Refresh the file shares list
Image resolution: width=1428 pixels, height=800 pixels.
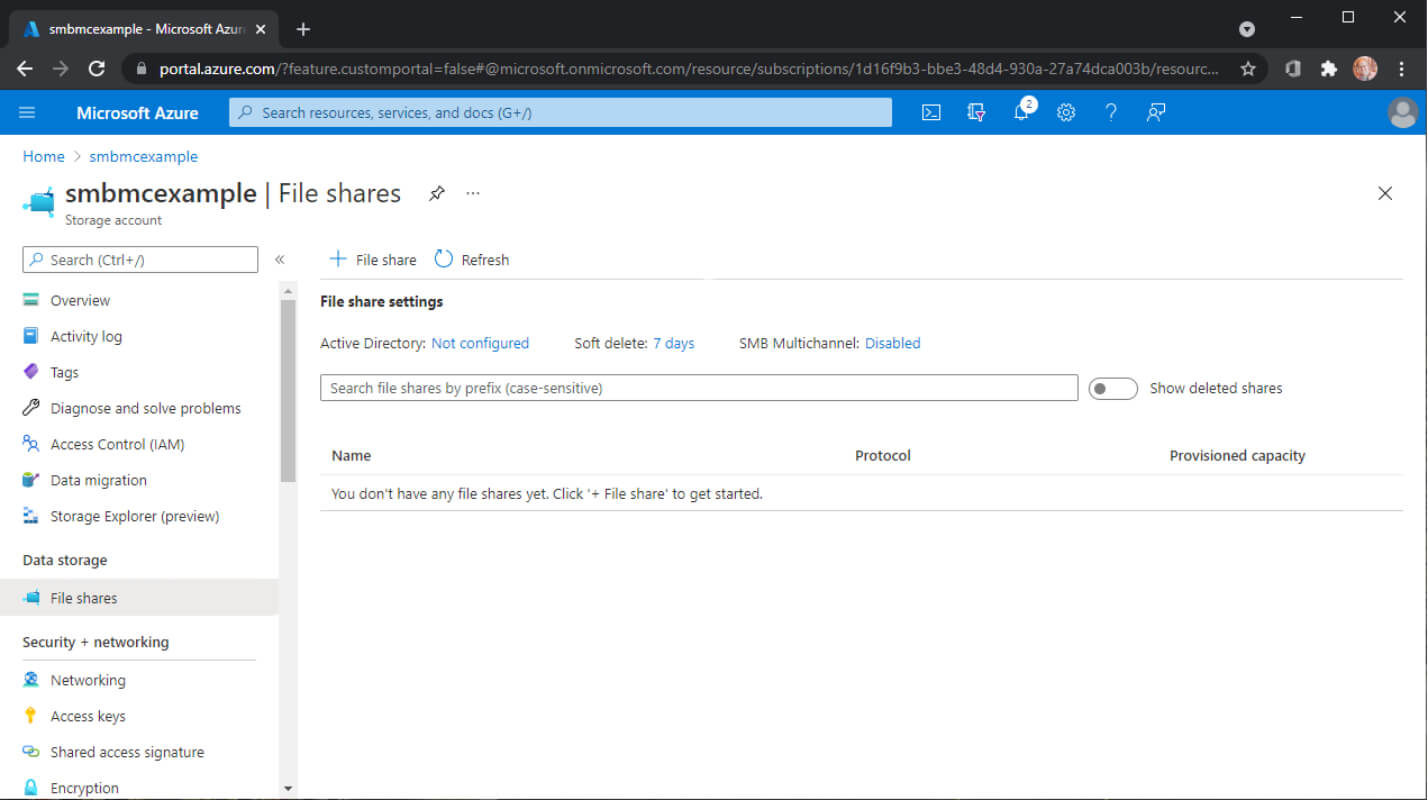472,260
